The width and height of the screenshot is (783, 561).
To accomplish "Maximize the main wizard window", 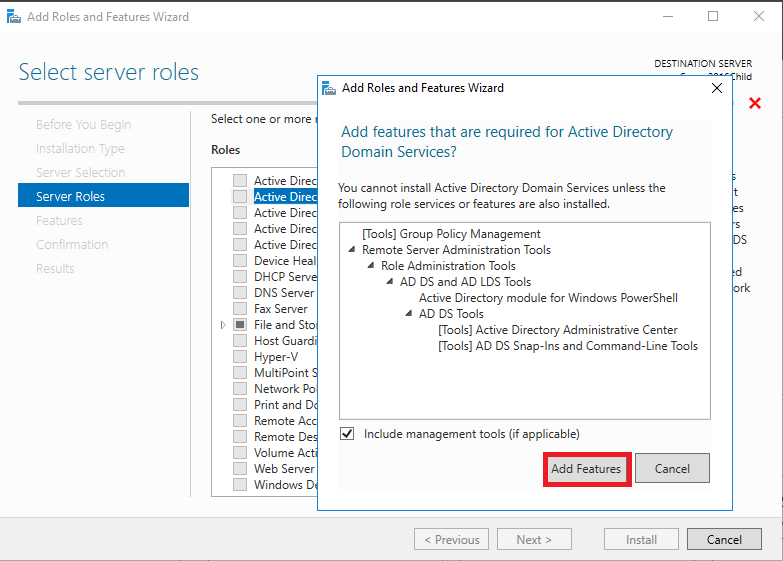I will point(713,16).
